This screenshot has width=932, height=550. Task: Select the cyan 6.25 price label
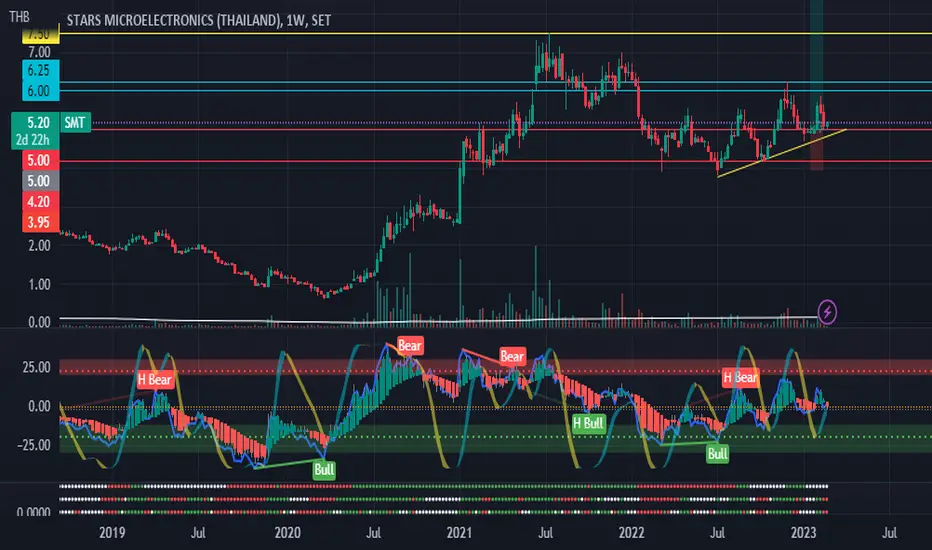point(41,70)
